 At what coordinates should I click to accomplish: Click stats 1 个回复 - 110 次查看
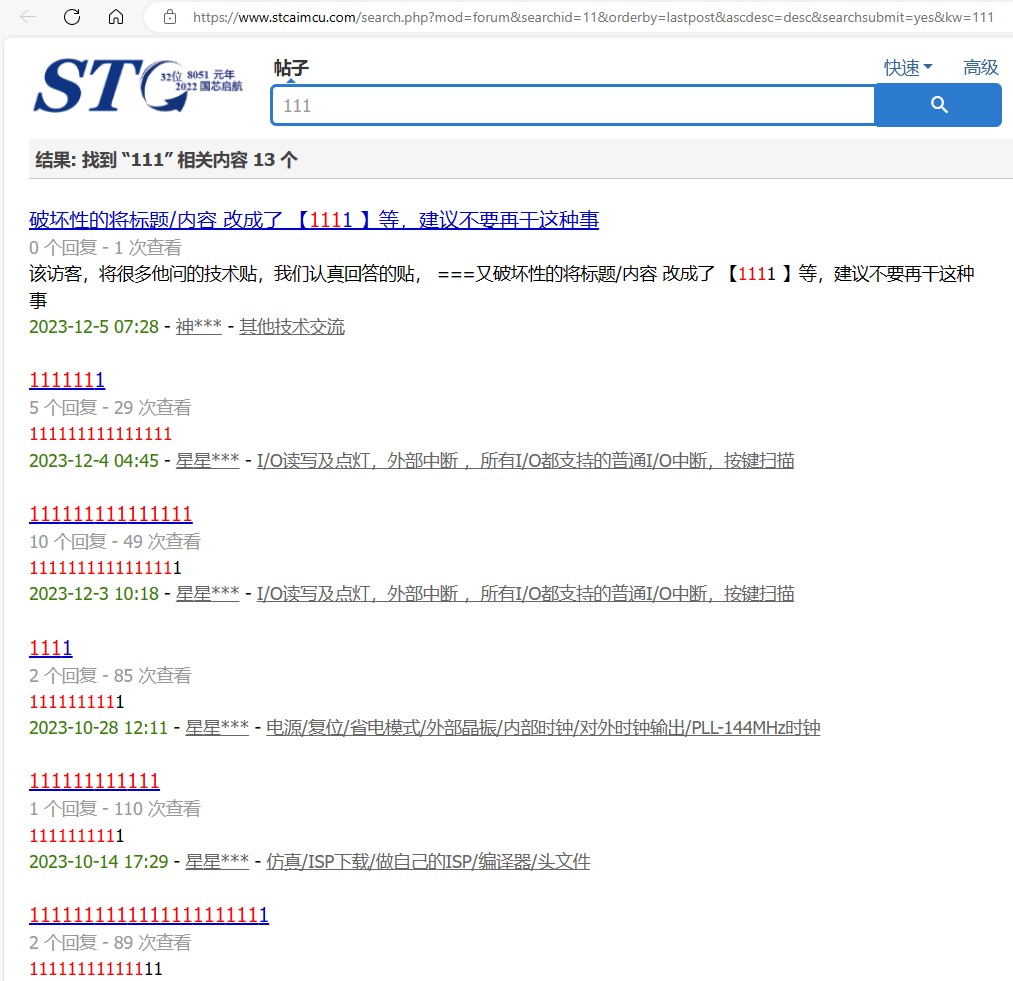[x=115, y=808]
